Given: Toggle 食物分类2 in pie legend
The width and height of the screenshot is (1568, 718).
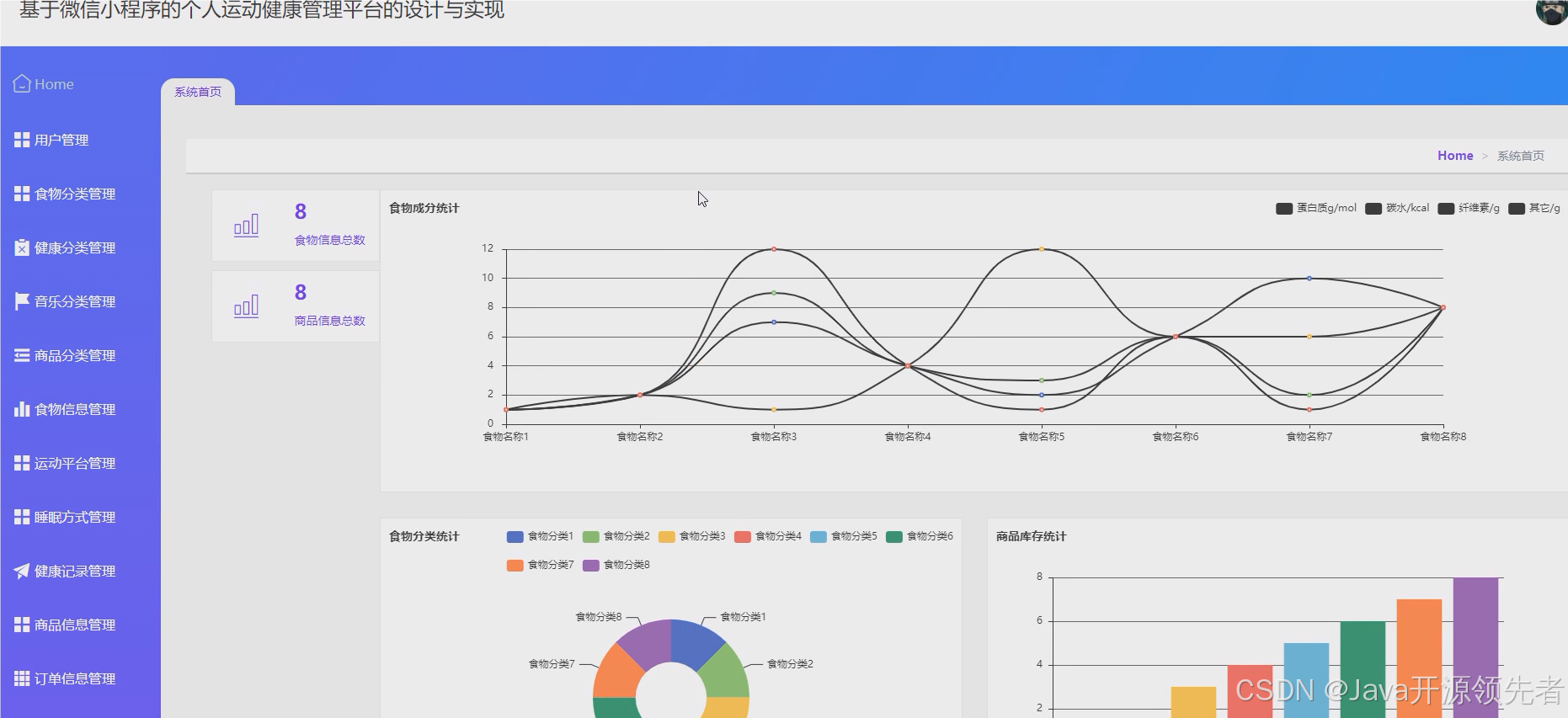Looking at the screenshot, I should 616,536.
